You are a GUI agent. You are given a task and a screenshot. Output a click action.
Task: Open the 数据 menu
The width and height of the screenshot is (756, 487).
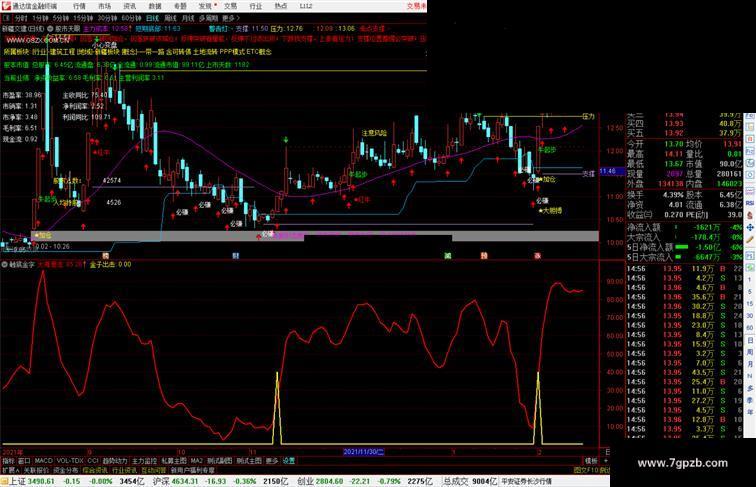(x=155, y=6)
